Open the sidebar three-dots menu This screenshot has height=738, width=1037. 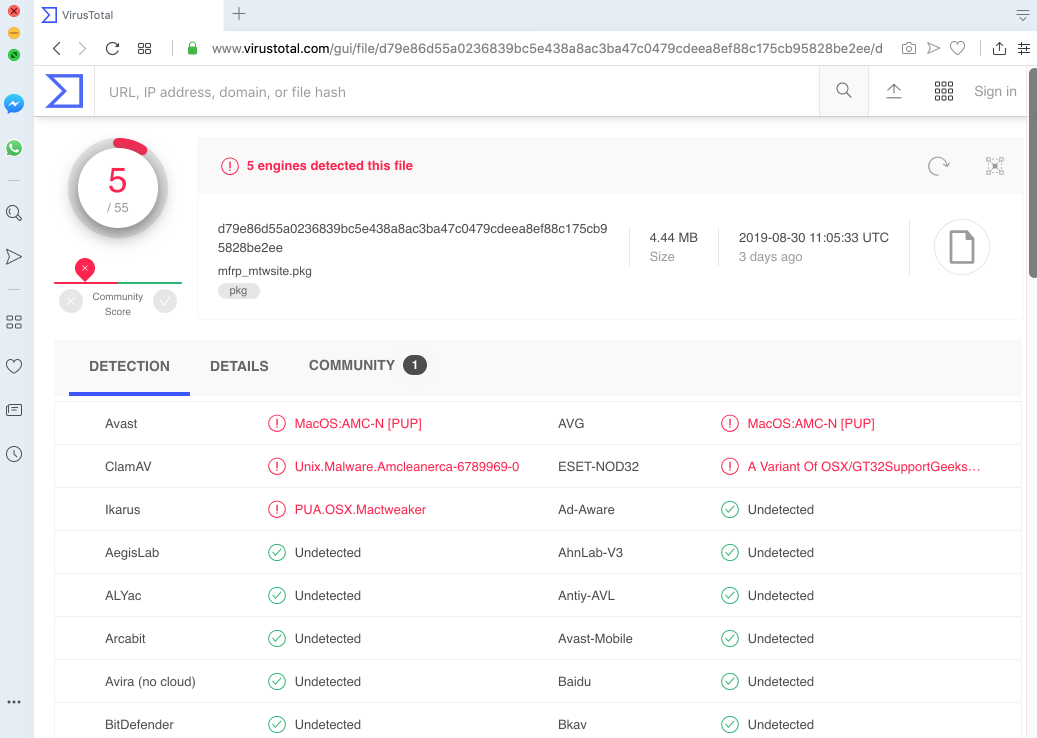(x=14, y=702)
